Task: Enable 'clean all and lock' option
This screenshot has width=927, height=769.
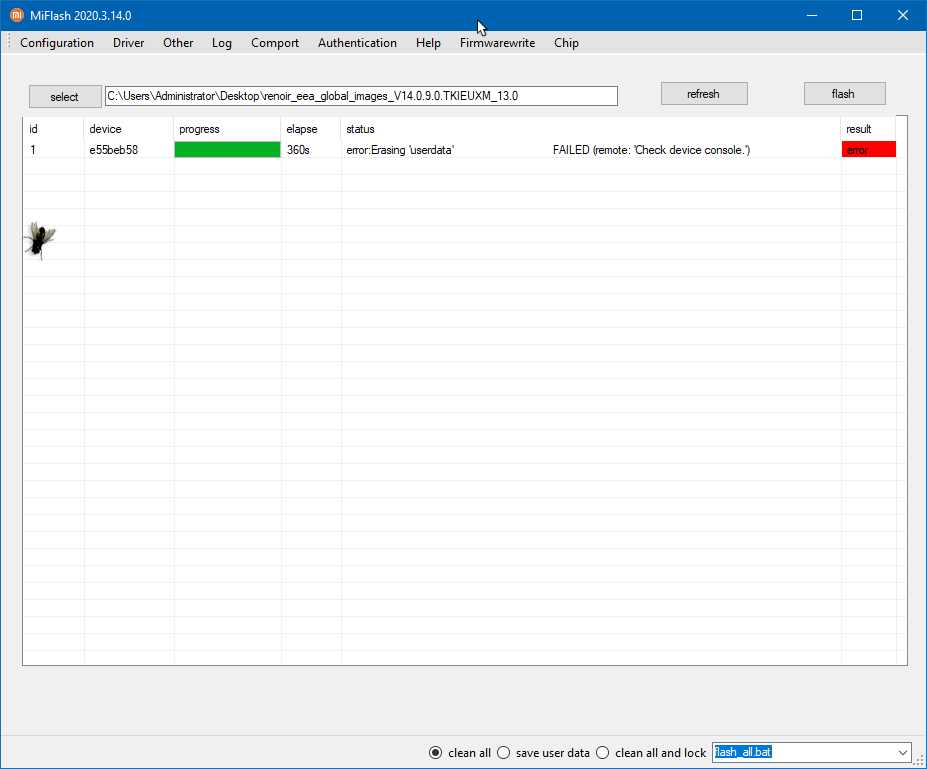Action: tap(602, 753)
